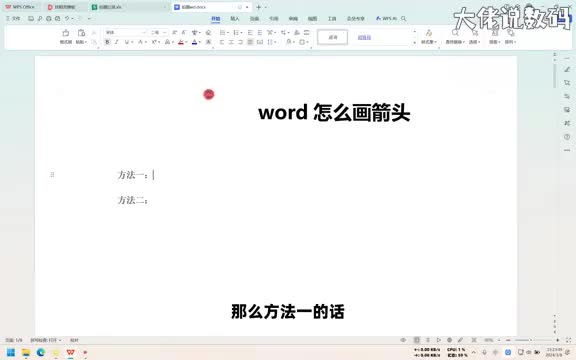Open the 审阅 ribbon tab
576x360 pixels.
tap(293, 18)
